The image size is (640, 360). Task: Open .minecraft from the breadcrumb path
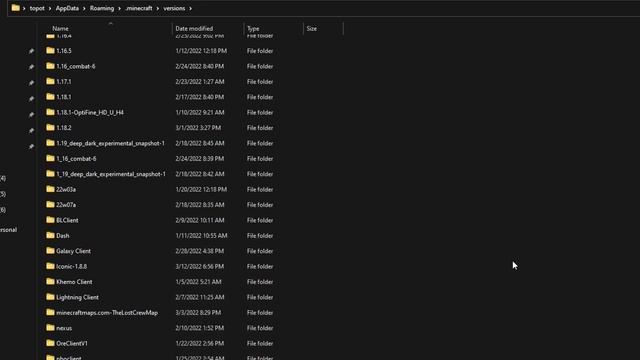(x=139, y=8)
